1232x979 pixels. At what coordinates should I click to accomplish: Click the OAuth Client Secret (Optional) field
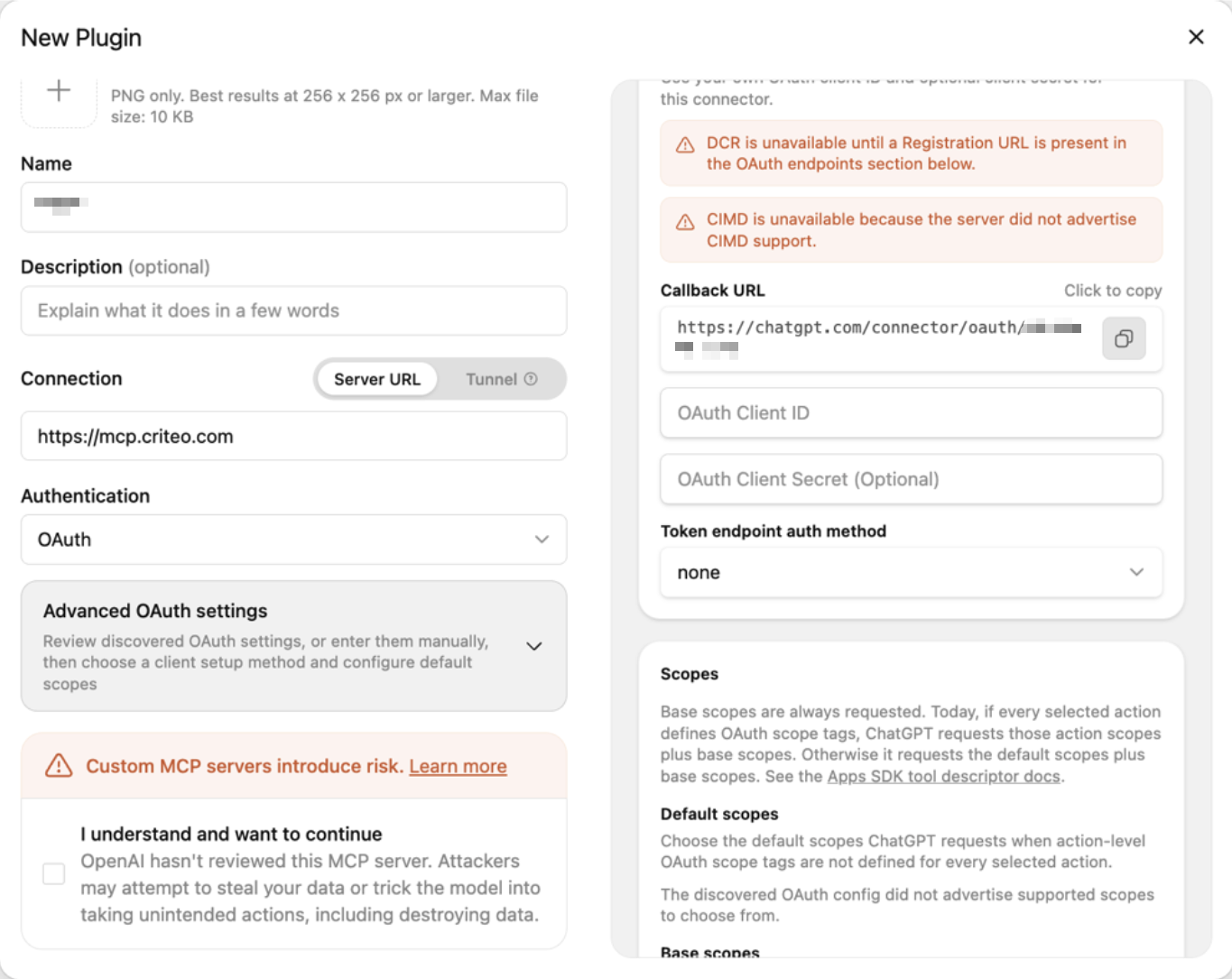(912, 479)
